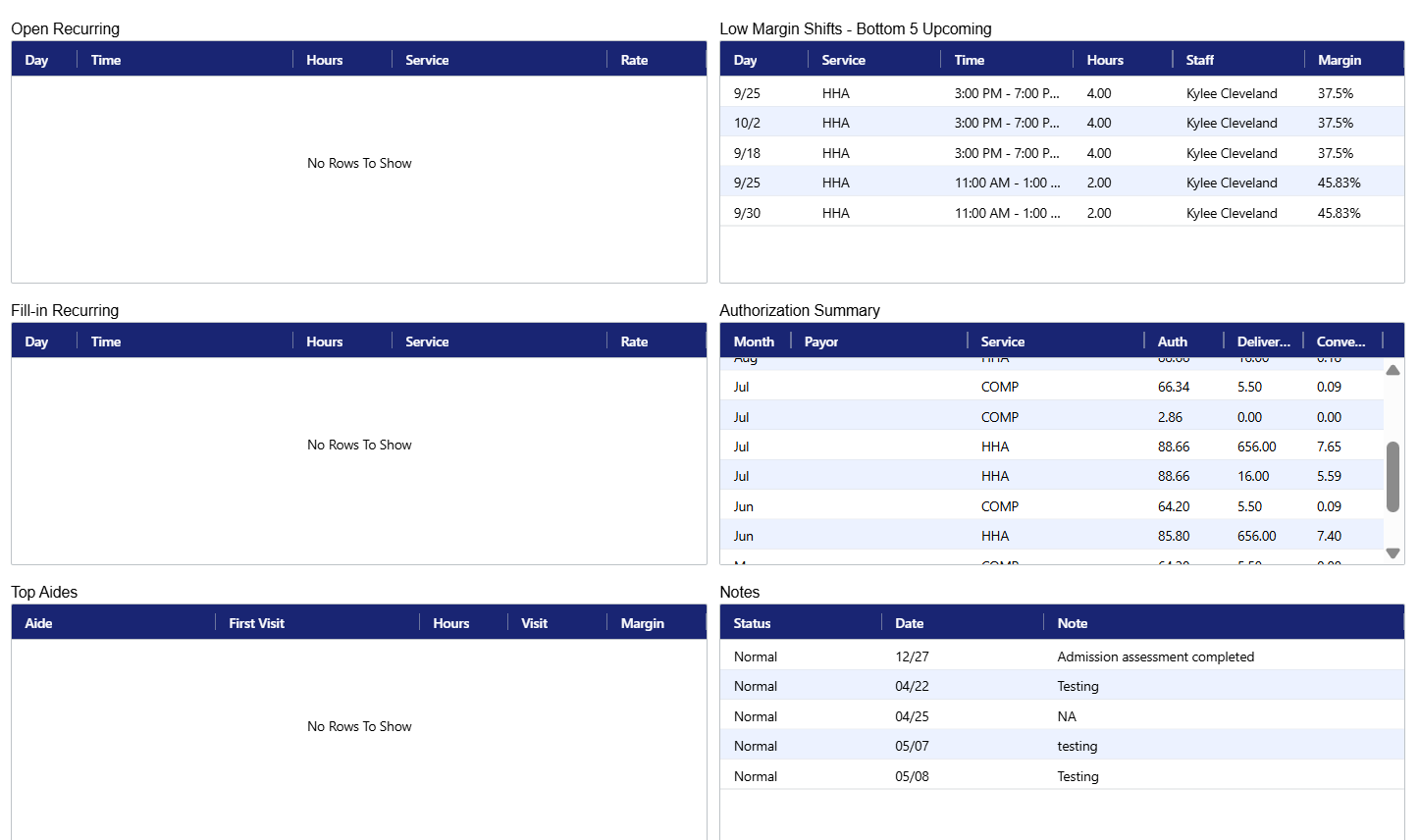The width and height of the screenshot is (1419, 840).
Task: Click the Date header in Notes table
Action: (x=909, y=623)
